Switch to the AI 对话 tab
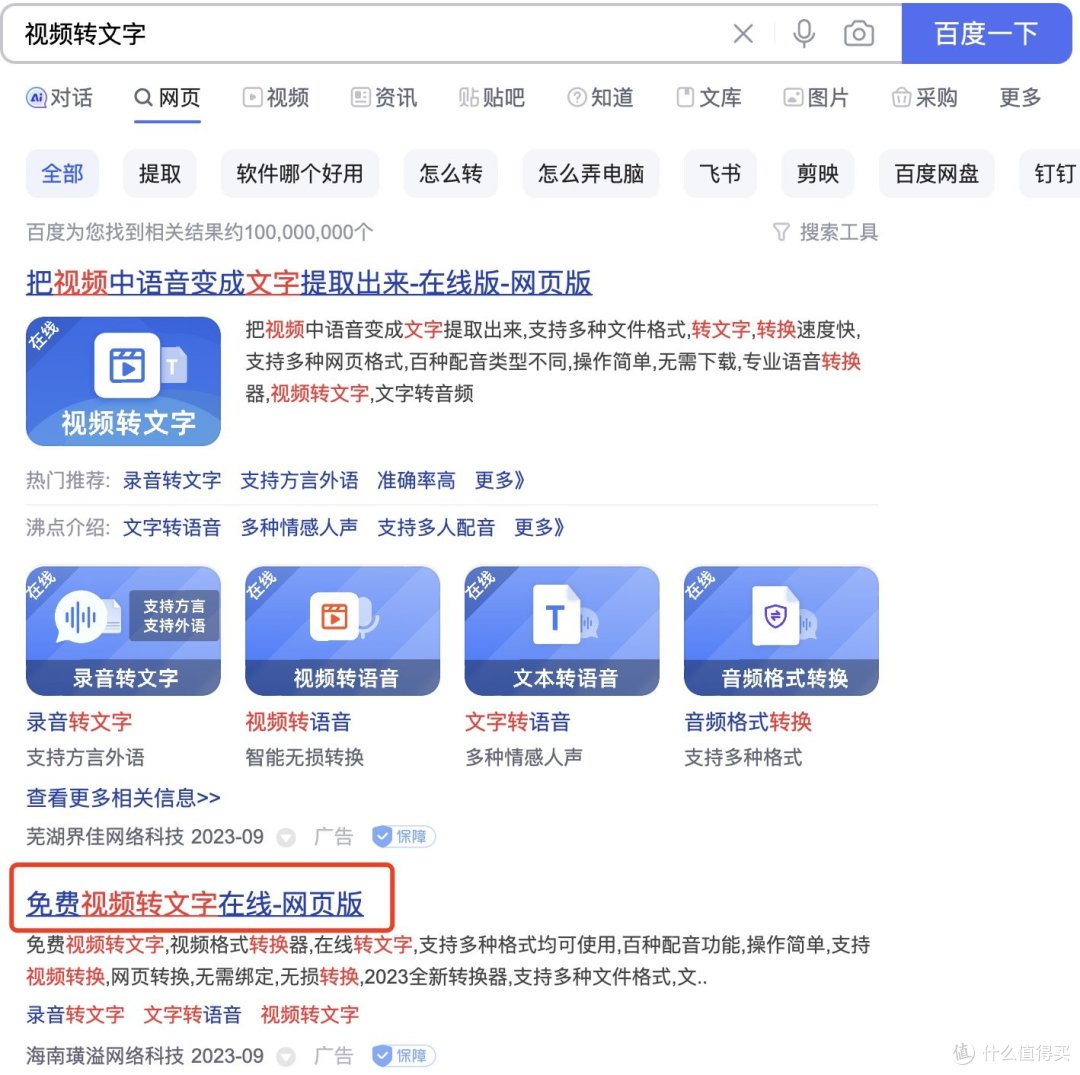Image resolution: width=1080 pixels, height=1075 pixels. [x=59, y=97]
